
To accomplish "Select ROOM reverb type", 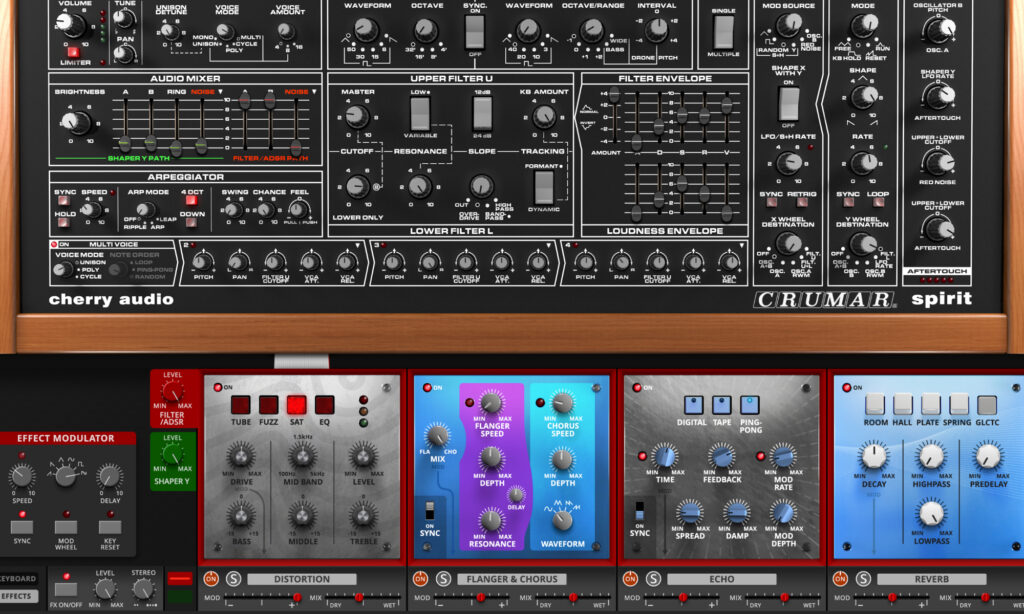I will 874,404.
